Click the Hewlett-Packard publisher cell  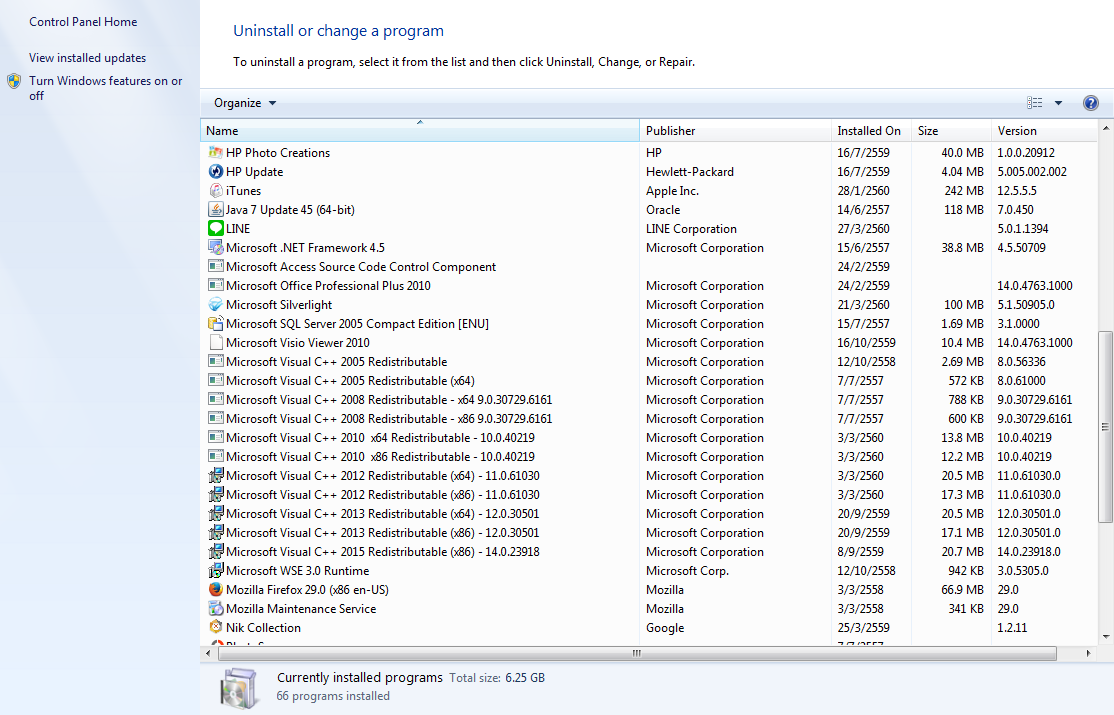(x=690, y=172)
